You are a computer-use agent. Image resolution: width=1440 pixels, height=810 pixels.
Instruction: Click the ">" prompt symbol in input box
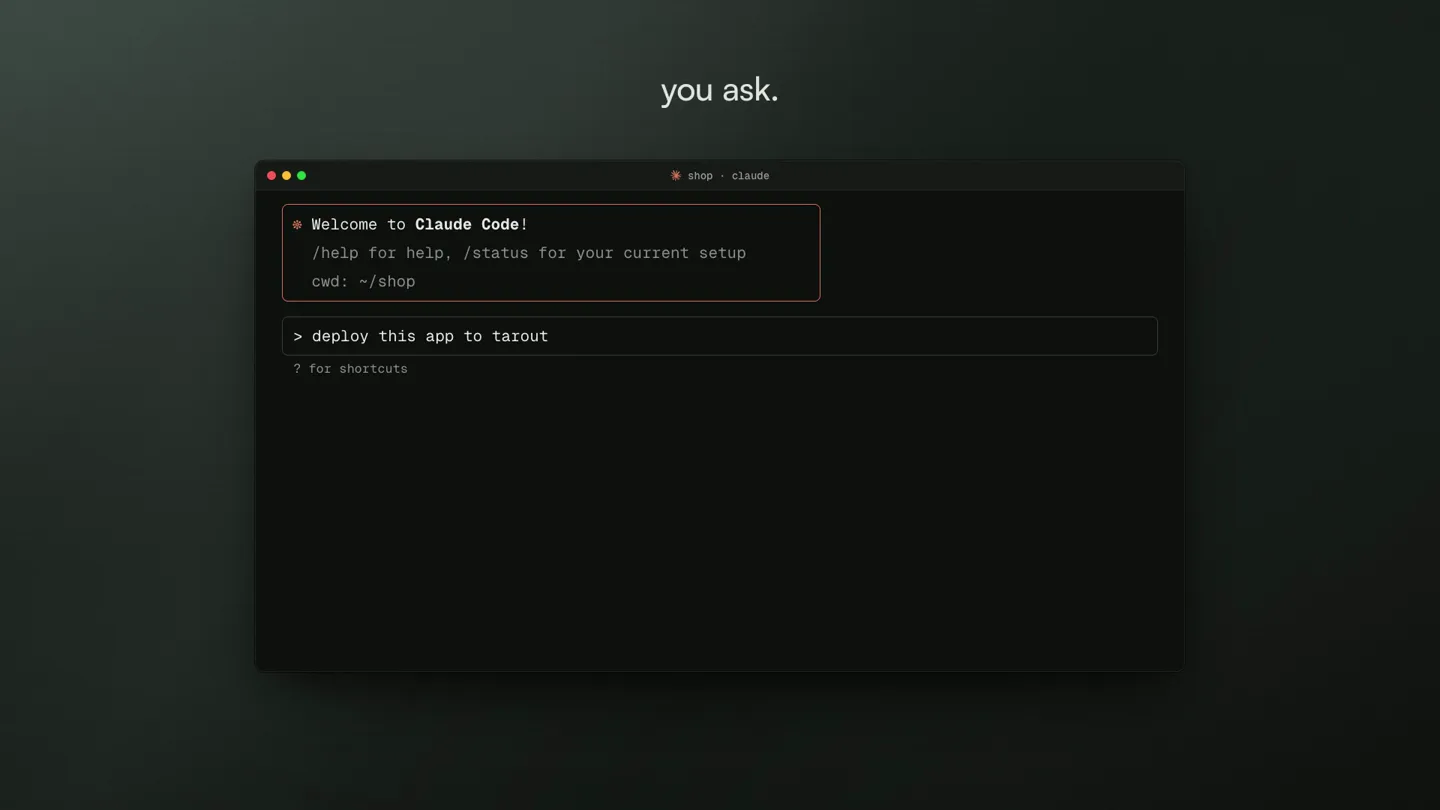pyautogui.click(x=298, y=337)
